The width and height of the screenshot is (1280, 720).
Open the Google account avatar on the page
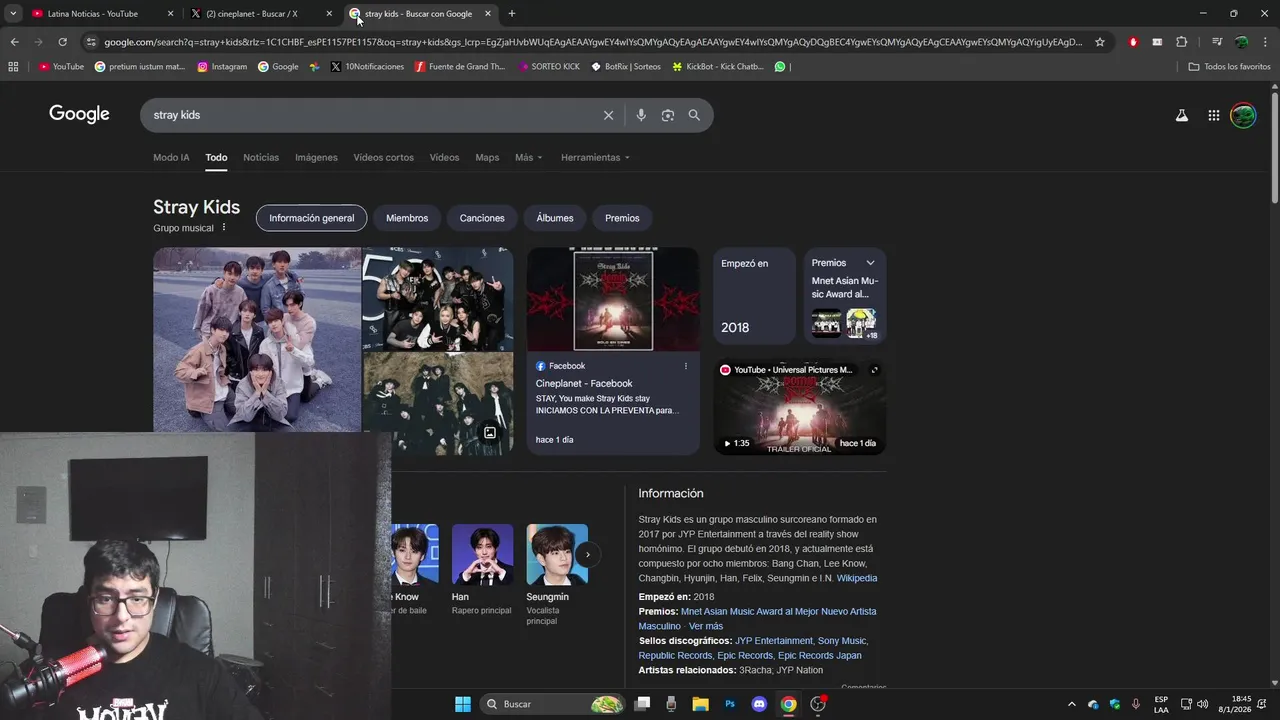pos(1243,115)
